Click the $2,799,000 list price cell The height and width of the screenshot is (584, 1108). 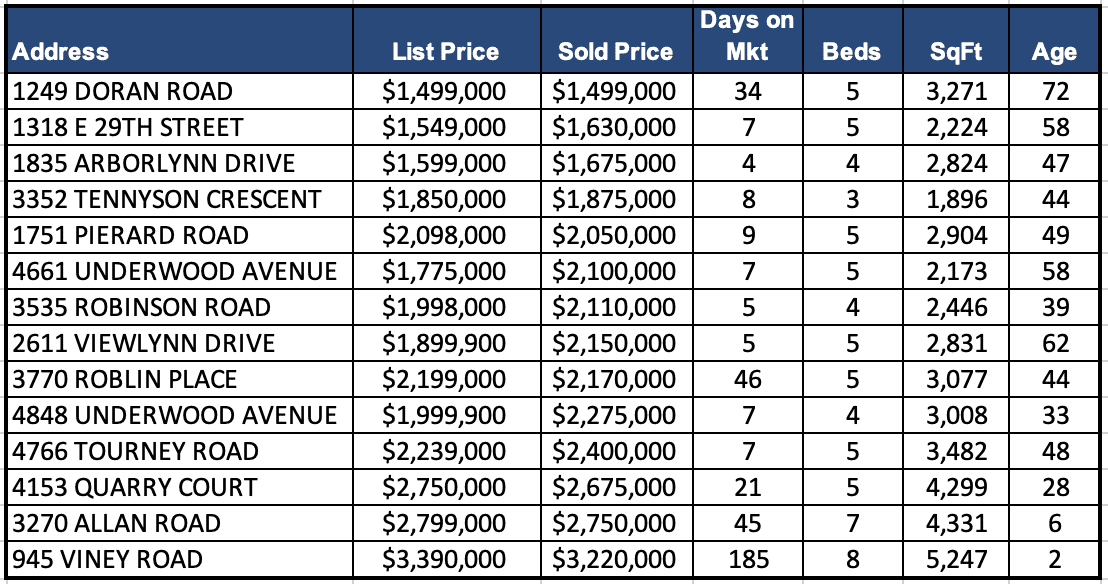pos(445,524)
